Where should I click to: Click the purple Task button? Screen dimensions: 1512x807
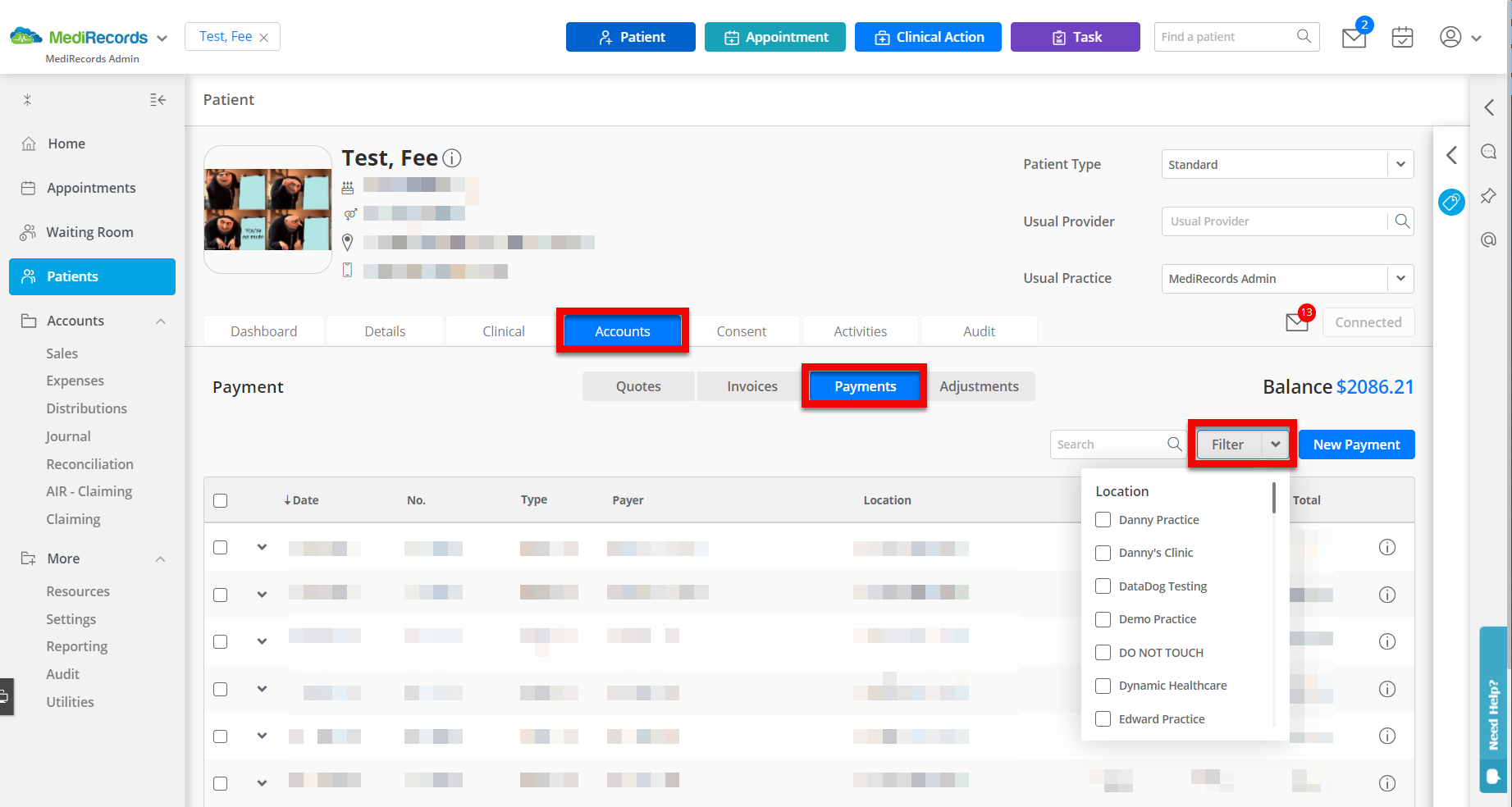(1076, 37)
